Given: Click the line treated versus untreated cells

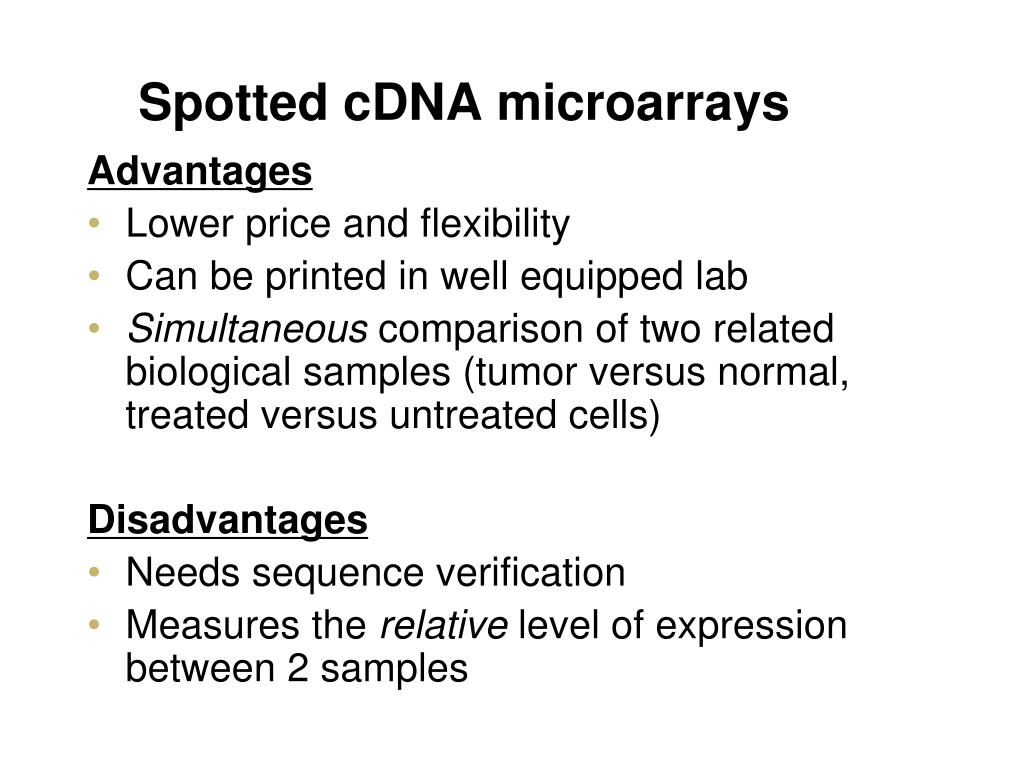Looking at the screenshot, I should click(392, 415).
